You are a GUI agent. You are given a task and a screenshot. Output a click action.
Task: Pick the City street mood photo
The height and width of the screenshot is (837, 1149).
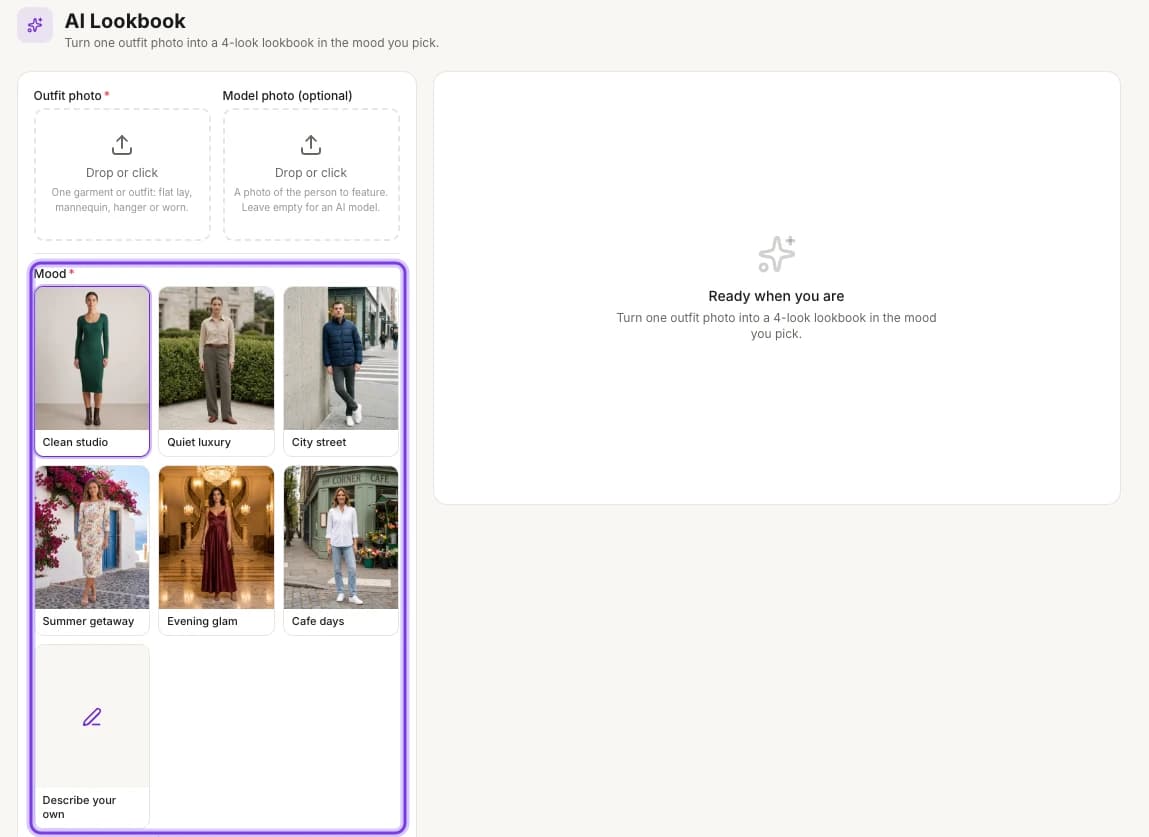point(341,358)
